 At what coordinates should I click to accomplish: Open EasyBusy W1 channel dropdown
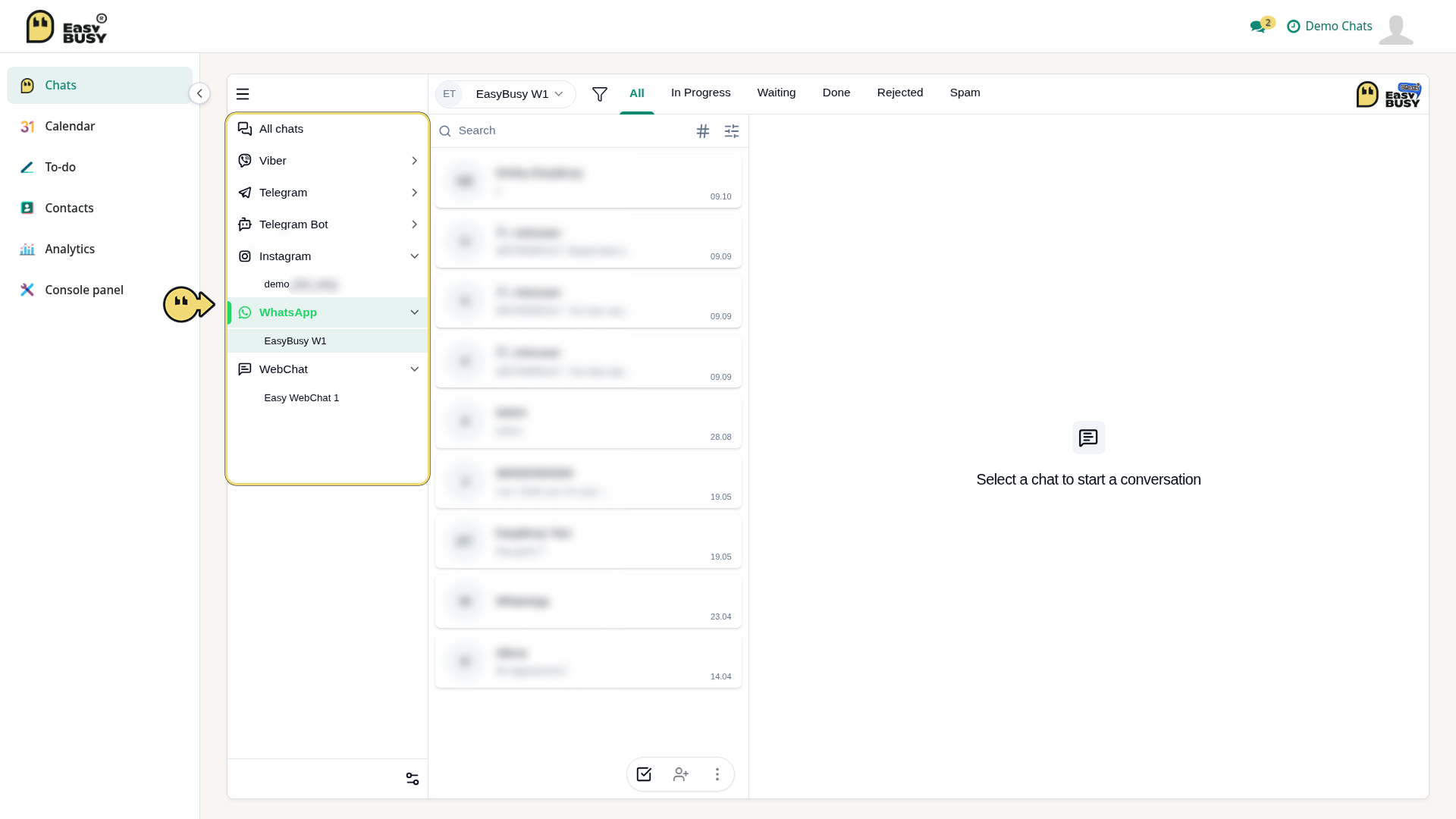[506, 94]
